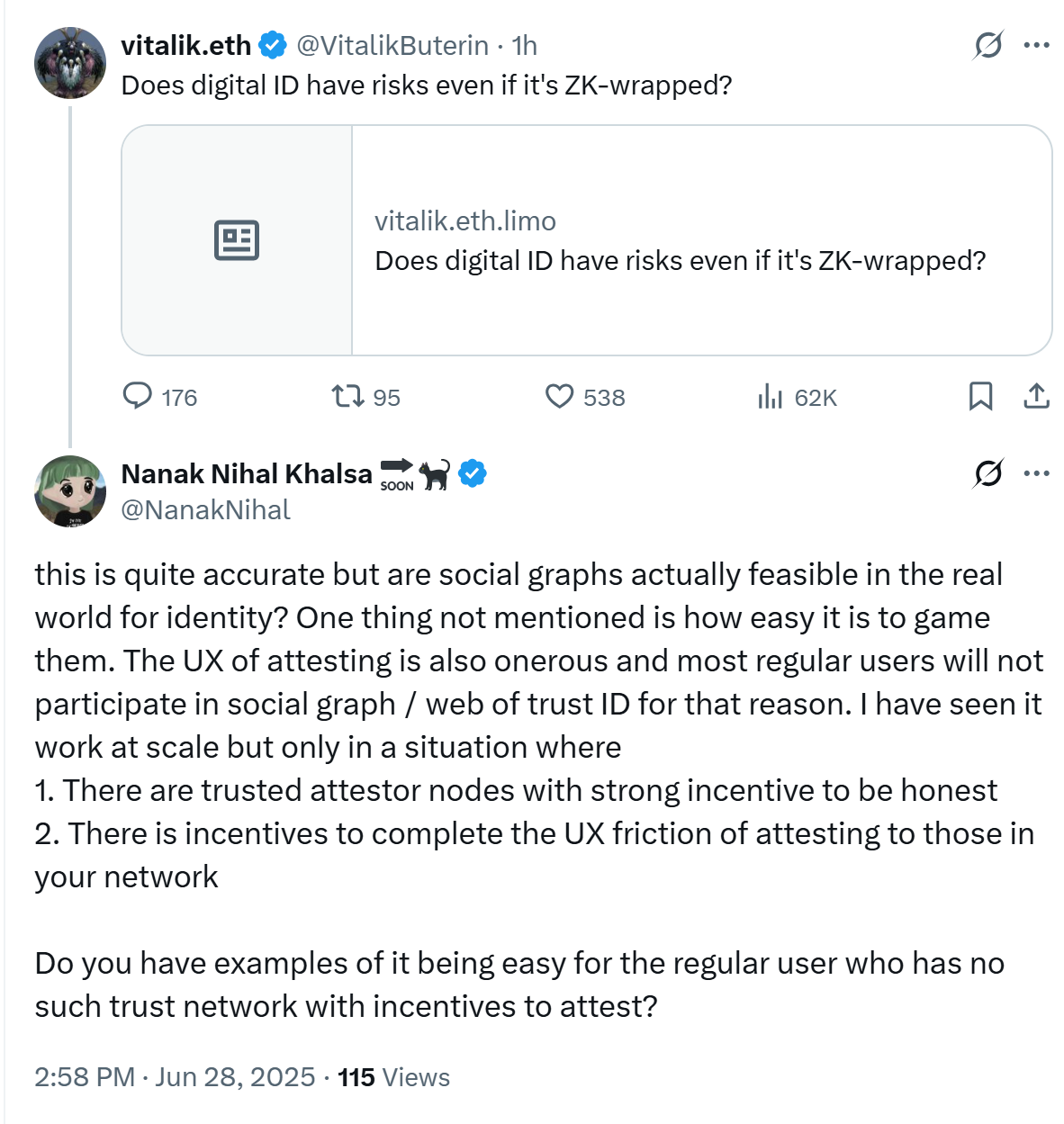The height and width of the screenshot is (1124, 1064).
Task: Open the @NanakNihal handle link
Action: tap(206, 510)
